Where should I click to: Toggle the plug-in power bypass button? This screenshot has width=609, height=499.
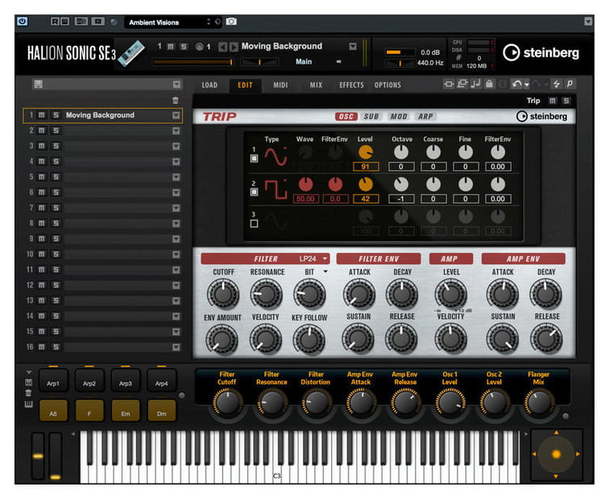click(x=22, y=21)
